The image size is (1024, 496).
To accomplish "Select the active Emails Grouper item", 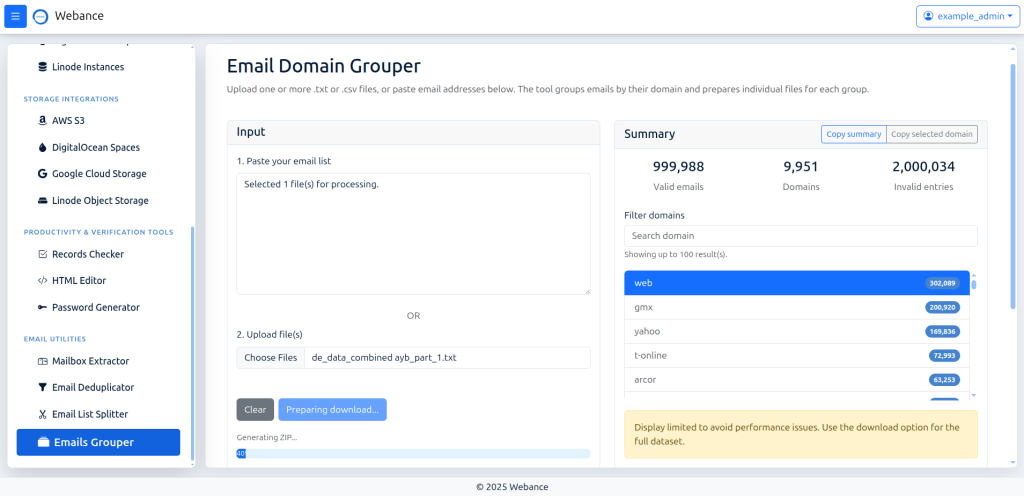I will pos(98,442).
